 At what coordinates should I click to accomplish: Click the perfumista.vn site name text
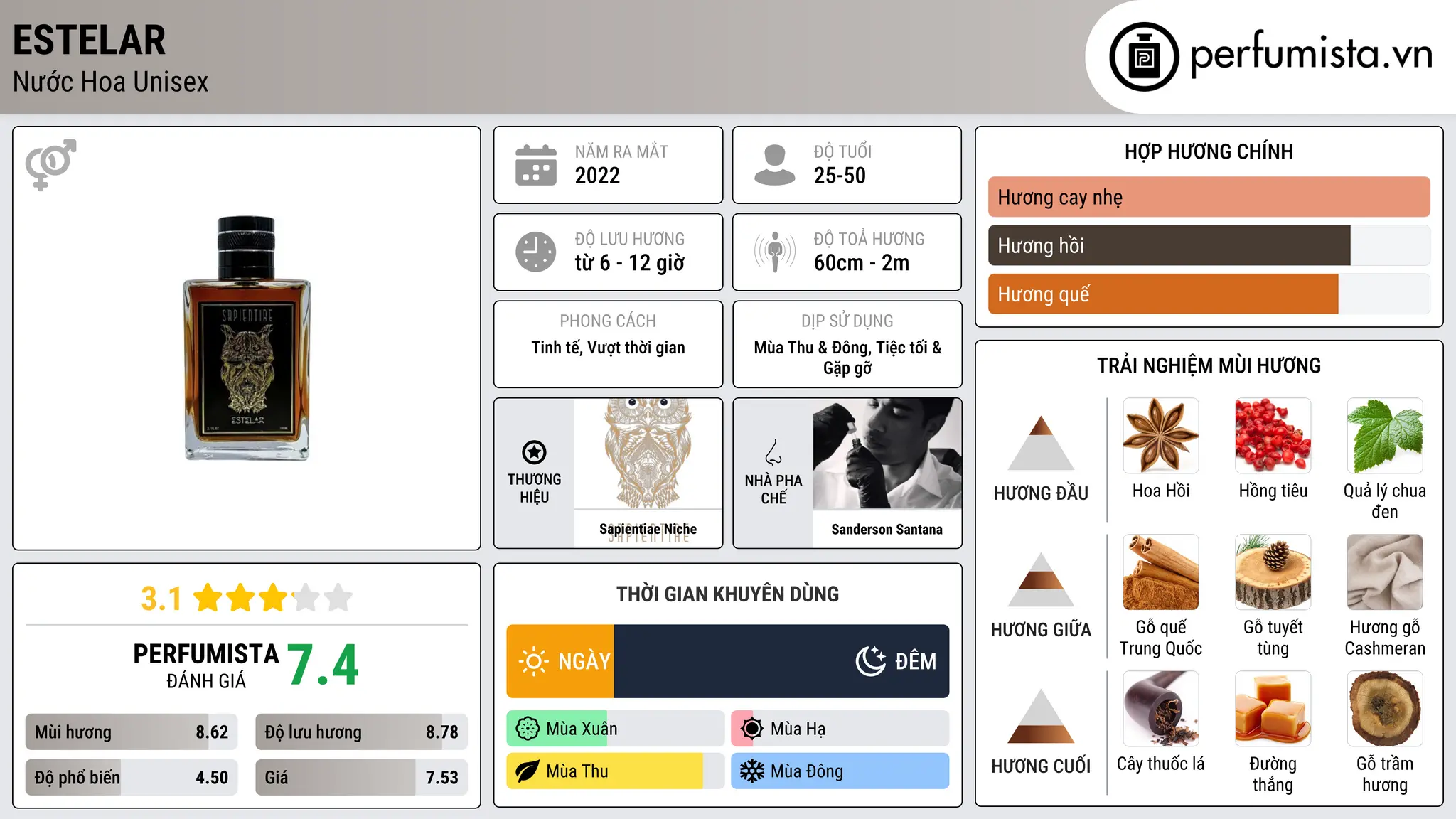[x=1311, y=54]
